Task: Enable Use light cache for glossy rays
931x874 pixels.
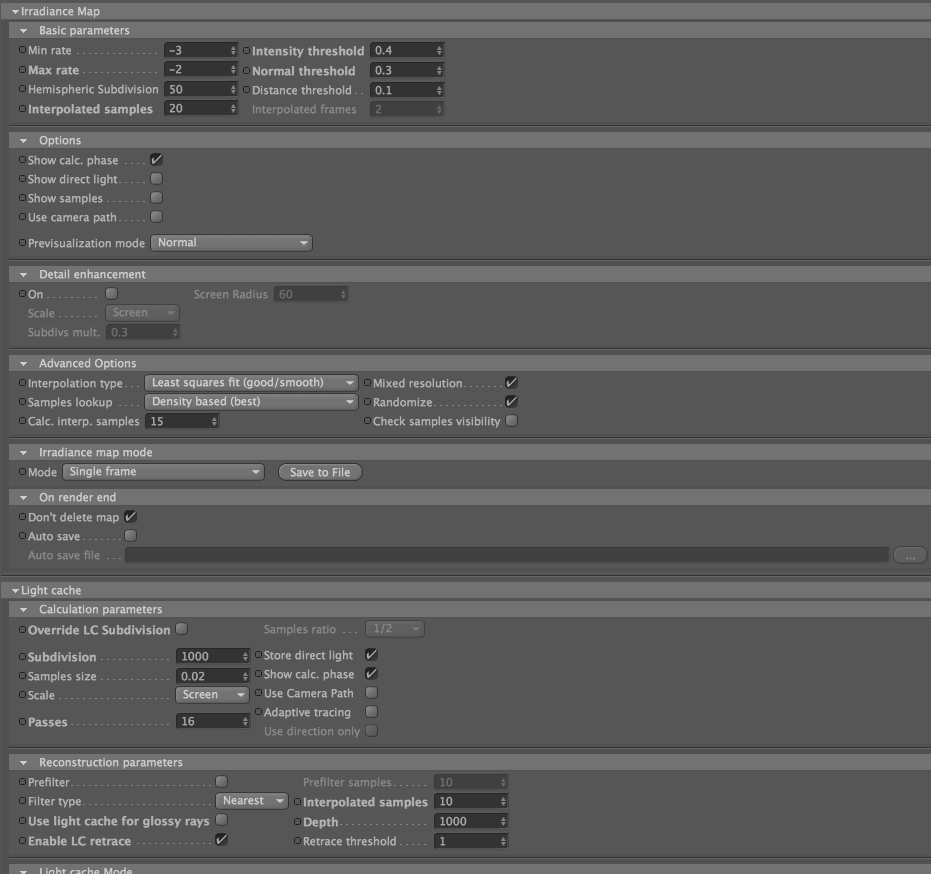Action: point(221,820)
